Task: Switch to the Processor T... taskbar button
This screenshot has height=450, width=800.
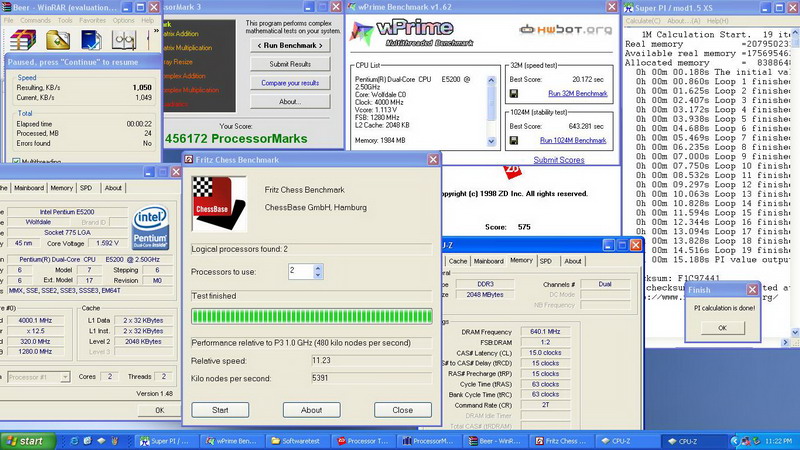Action: point(362,441)
